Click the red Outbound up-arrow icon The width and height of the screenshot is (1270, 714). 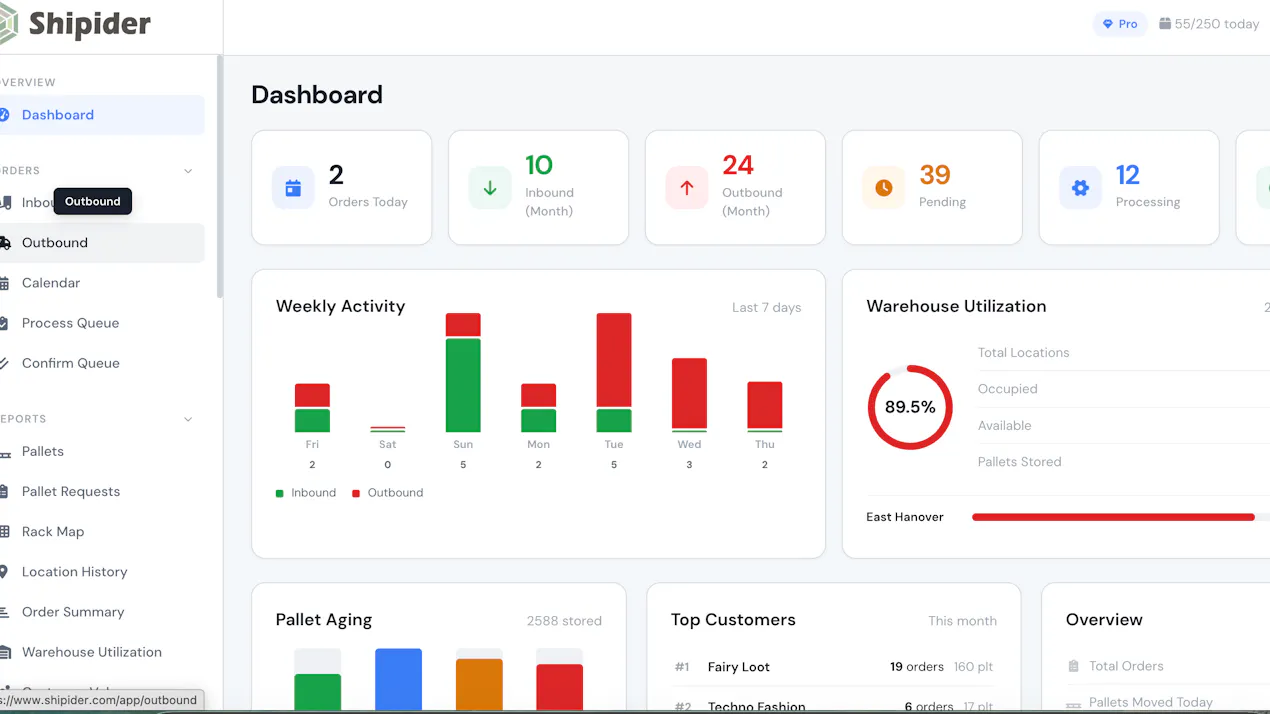[687, 188]
